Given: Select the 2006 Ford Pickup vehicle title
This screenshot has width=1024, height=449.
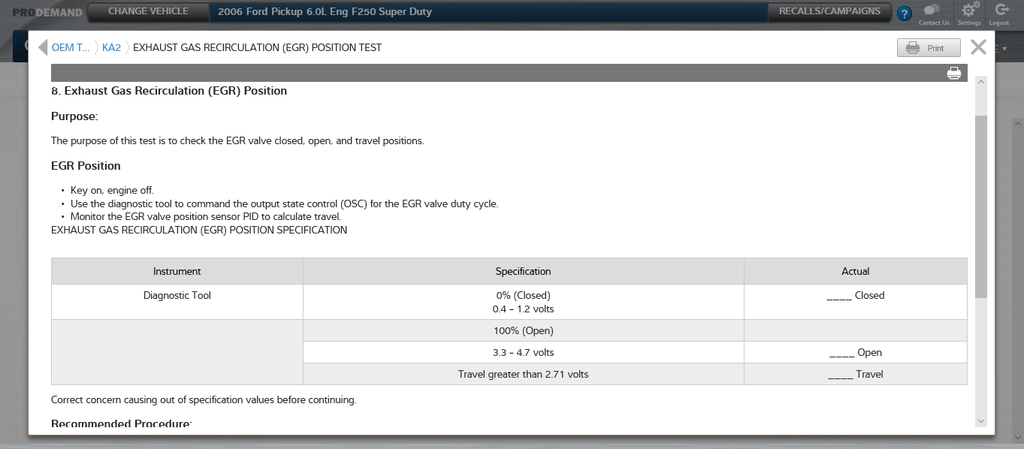Looking at the screenshot, I should 325,12.
